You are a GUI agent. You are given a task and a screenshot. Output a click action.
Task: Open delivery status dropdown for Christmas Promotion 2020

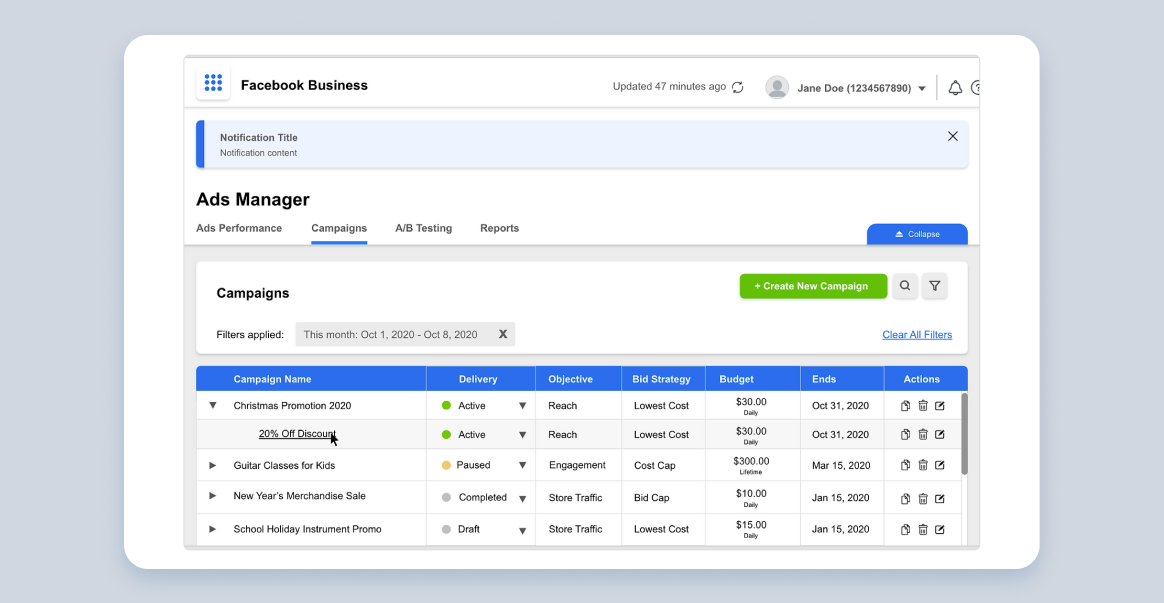[522, 406]
